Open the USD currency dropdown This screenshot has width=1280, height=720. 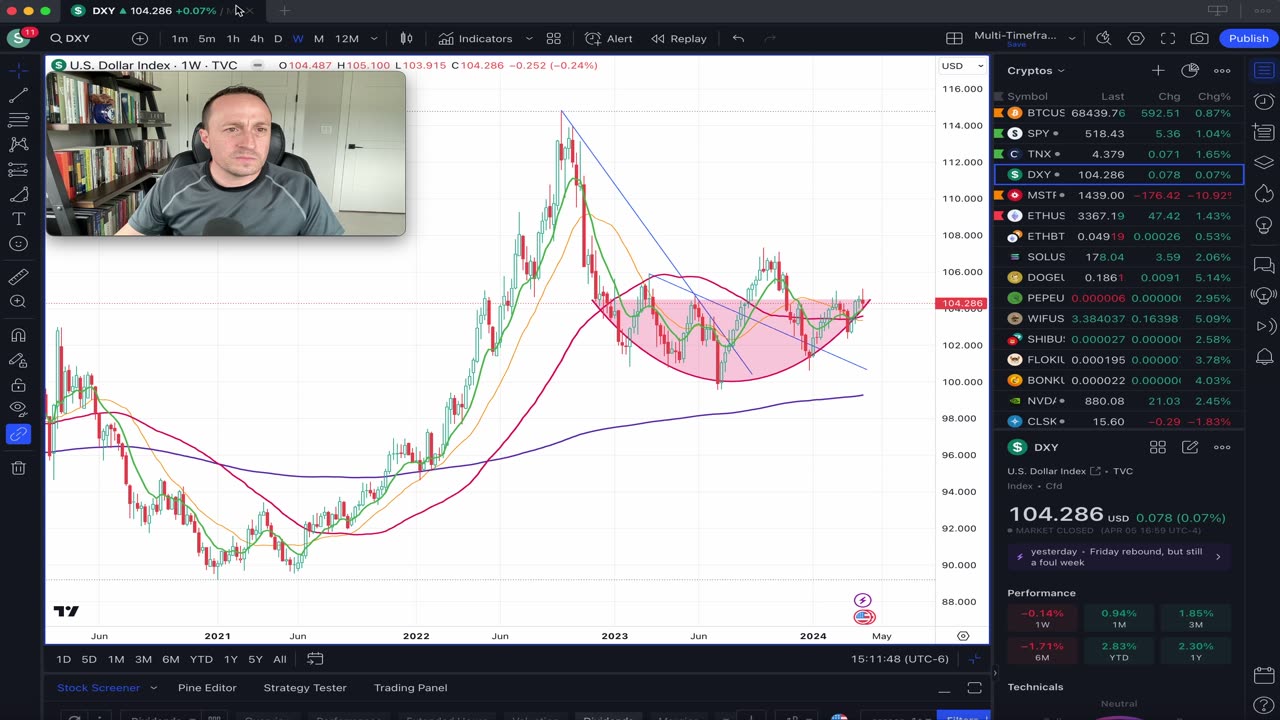pos(962,66)
